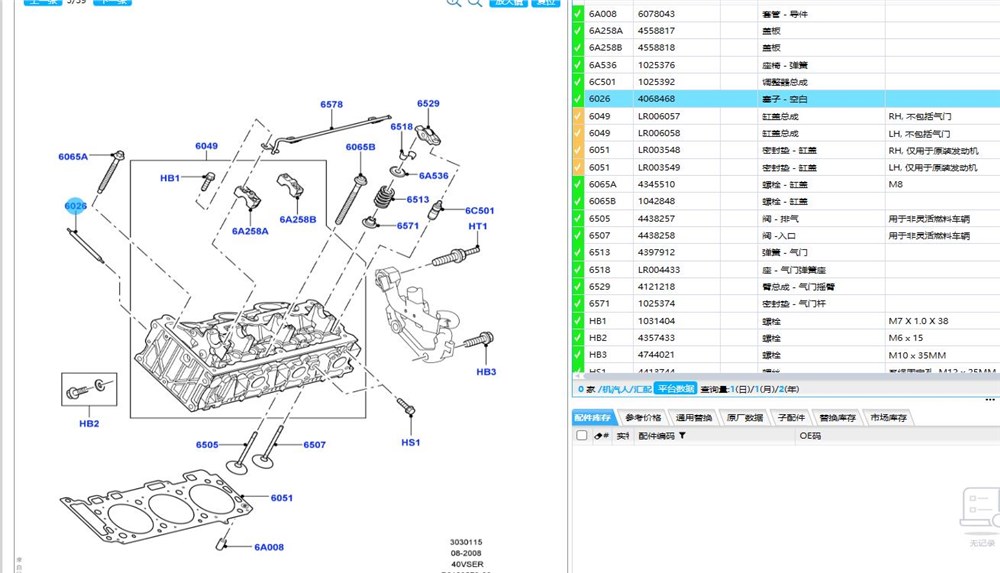Image resolution: width=1000 pixels, height=573 pixels.
Task: Click the cylinder head gasket drawing
Action: pyautogui.click(x=156, y=507)
